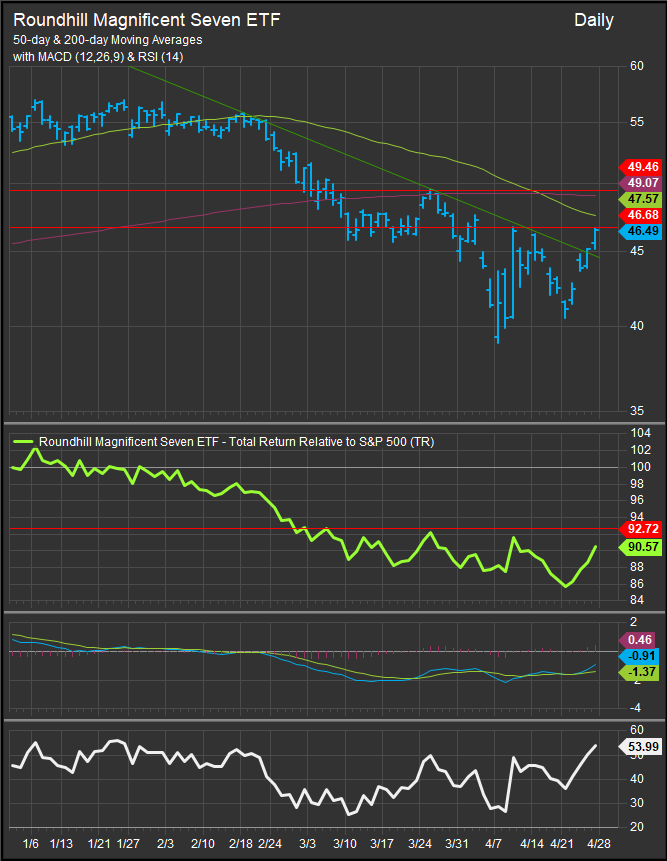Click the red 49.46 price tag
Viewport: 667px width, 861px height.
[x=640, y=167]
